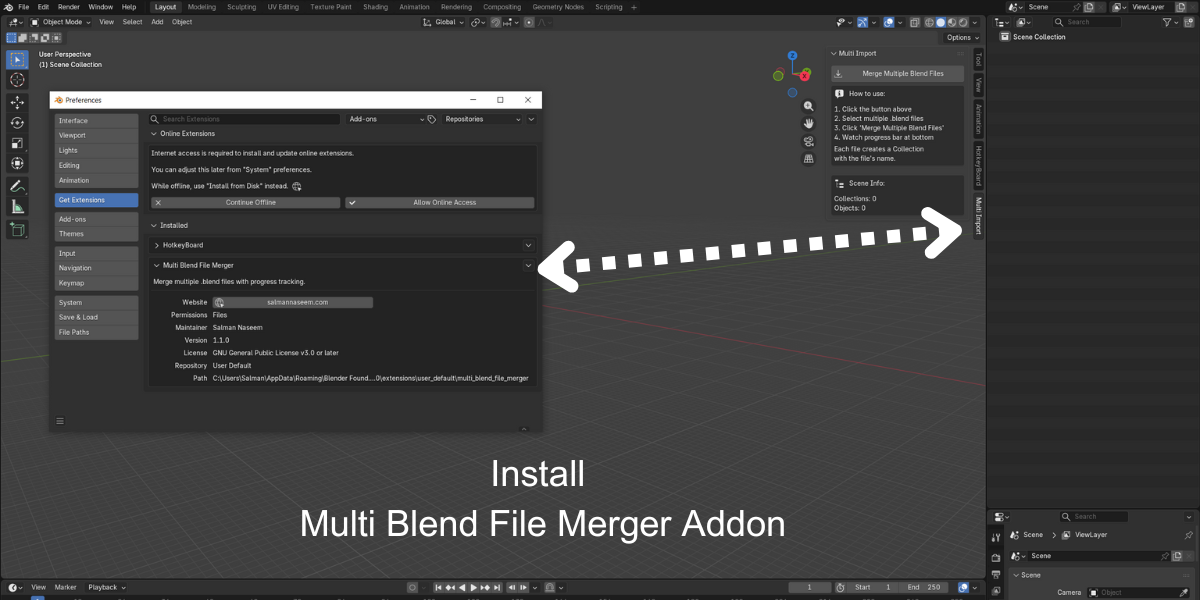1200x600 pixels.
Task: Click the Merge Multiple Blend Files button
Action: 898,73
